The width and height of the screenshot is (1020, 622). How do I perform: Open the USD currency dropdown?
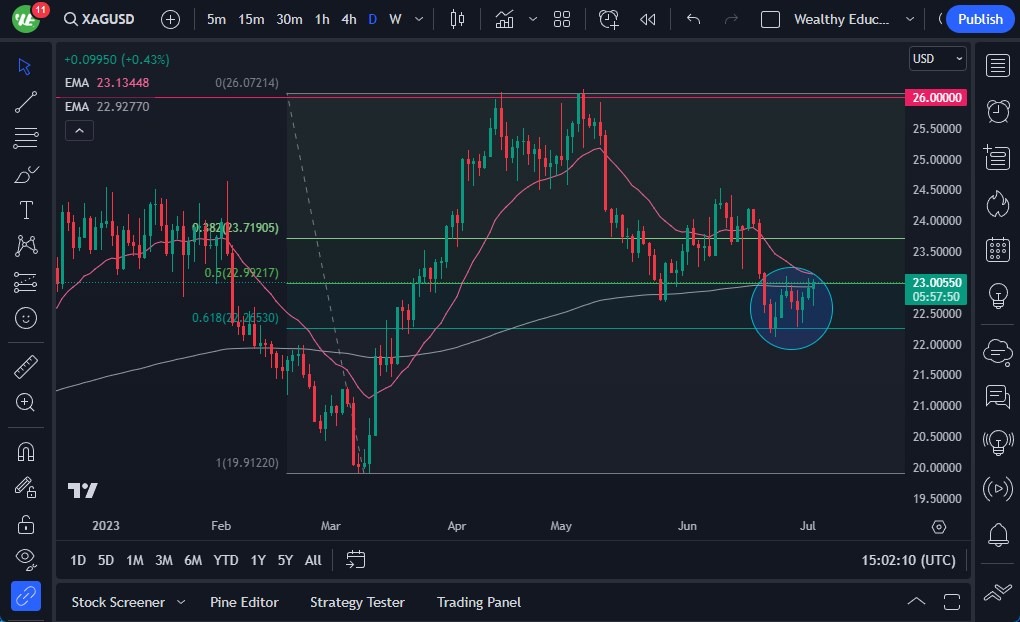[x=937, y=59]
